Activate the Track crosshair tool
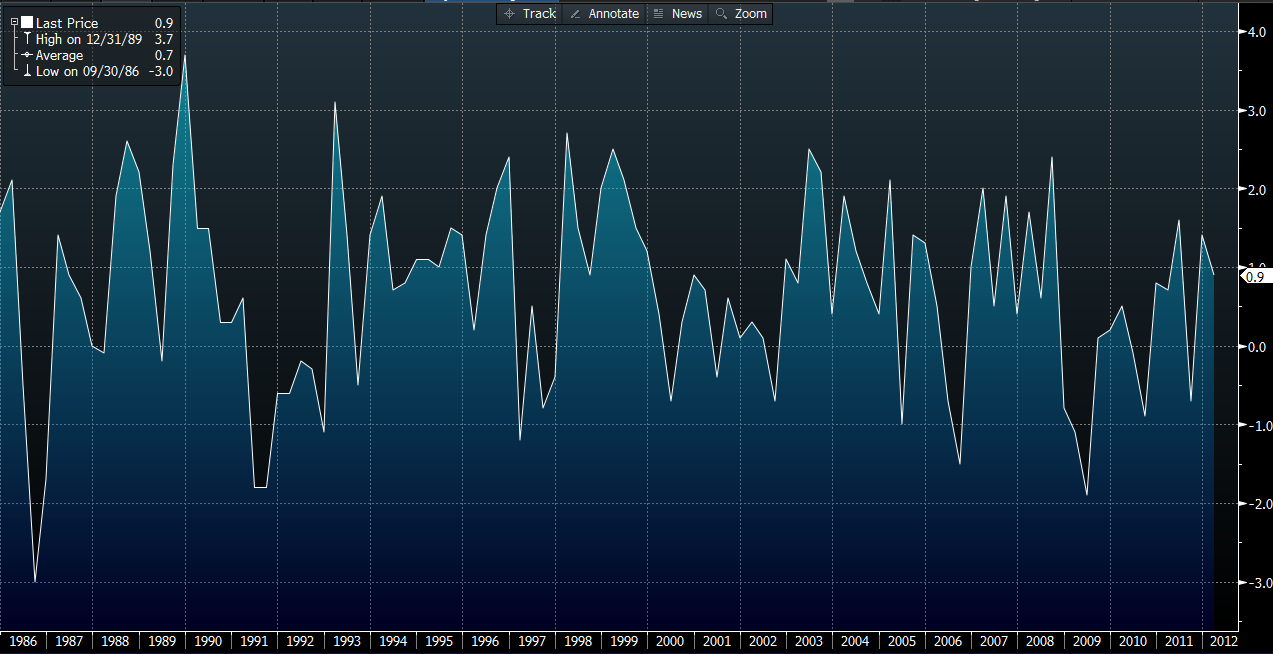This screenshot has width=1273, height=654. (530, 13)
